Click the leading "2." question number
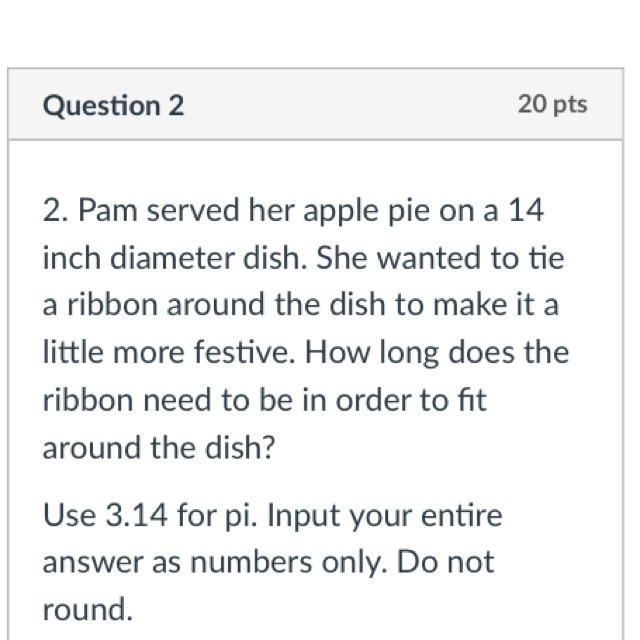Image resolution: width=640 pixels, height=640 pixels. pyautogui.click(x=55, y=211)
